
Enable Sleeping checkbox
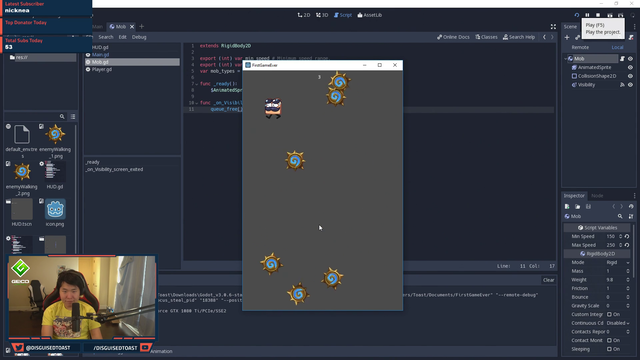click(x=609, y=349)
